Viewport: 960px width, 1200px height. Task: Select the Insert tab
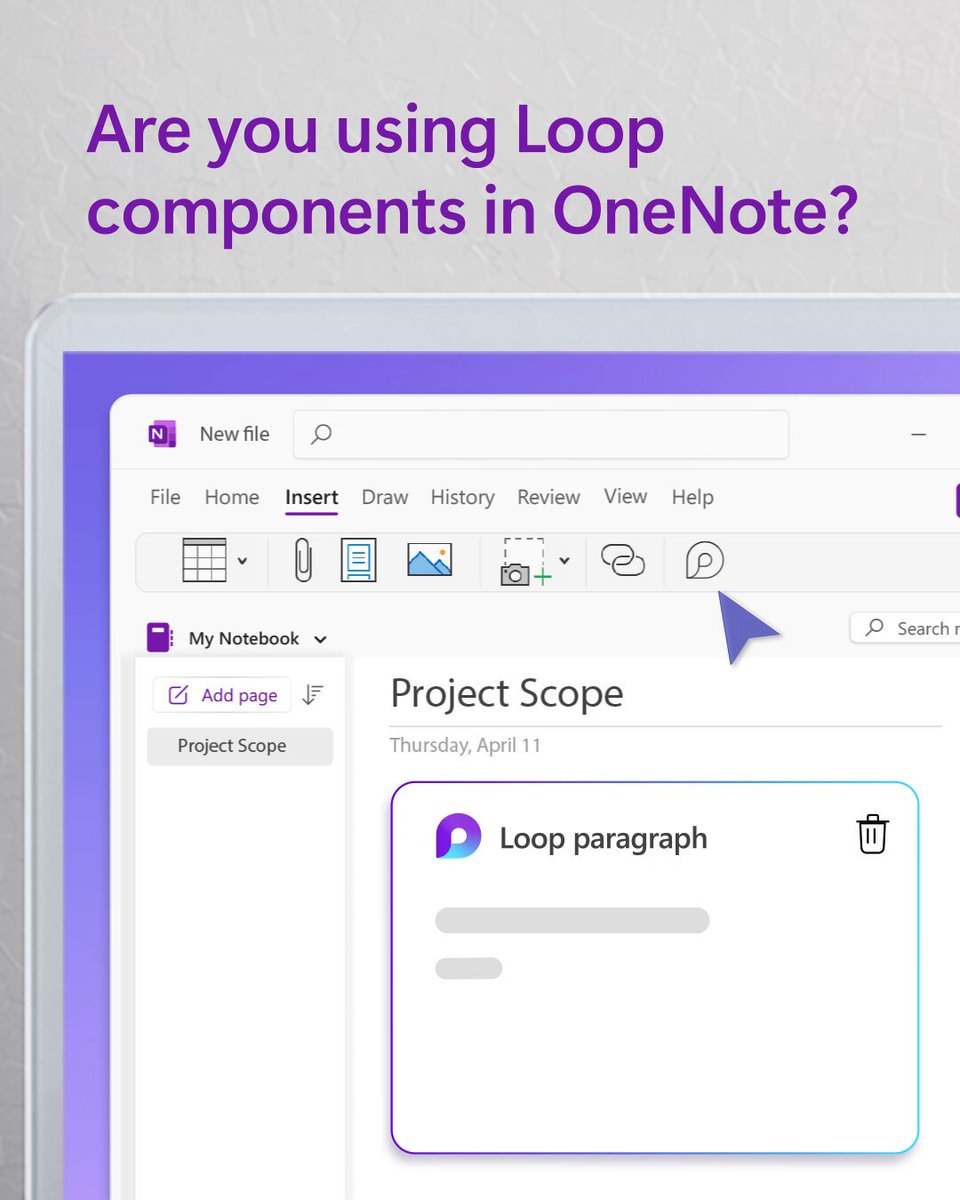click(312, 497)
